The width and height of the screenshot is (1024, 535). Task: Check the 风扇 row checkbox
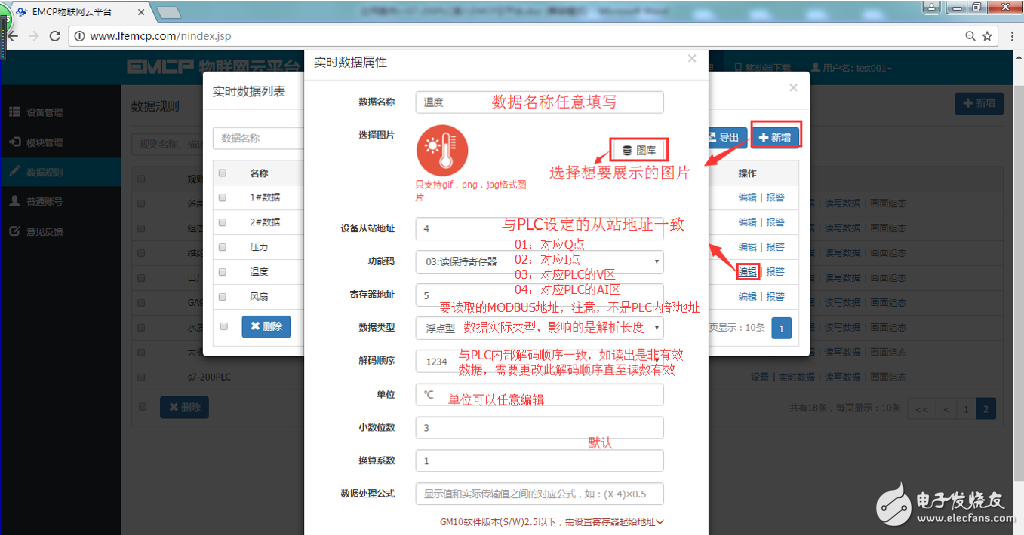[x=223, y=297]
